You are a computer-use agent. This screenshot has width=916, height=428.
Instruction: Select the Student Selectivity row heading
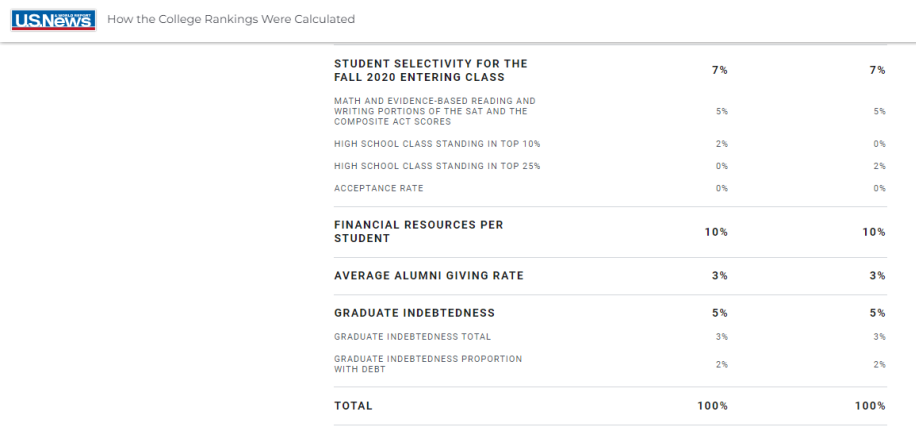[x=431, y=70]
